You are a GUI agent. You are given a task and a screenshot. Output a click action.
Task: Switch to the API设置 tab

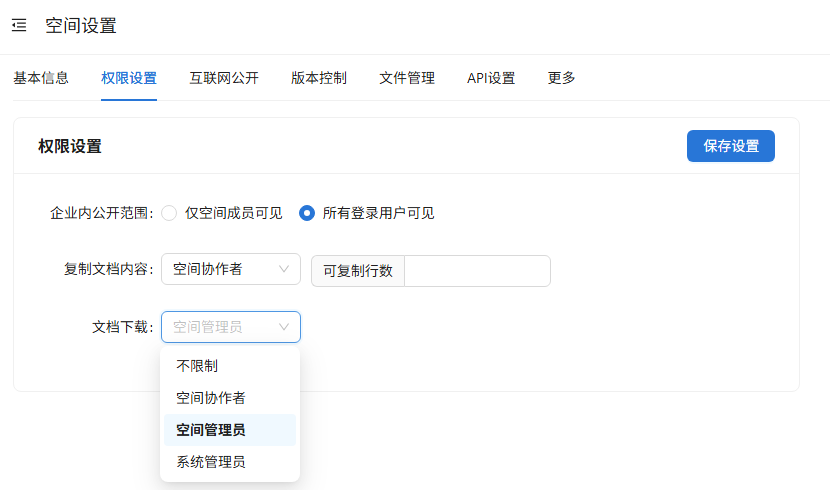click(491, 78)
